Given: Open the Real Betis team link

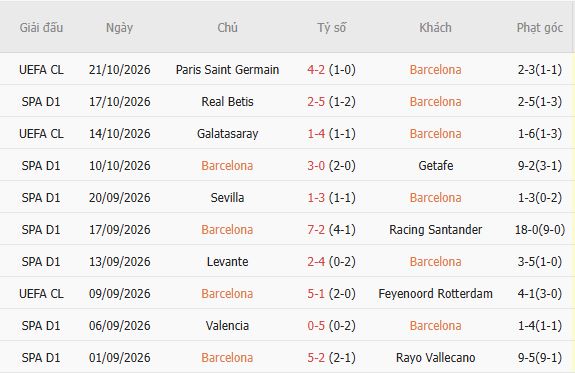Looking at the screenshot, I should (227, 102).
